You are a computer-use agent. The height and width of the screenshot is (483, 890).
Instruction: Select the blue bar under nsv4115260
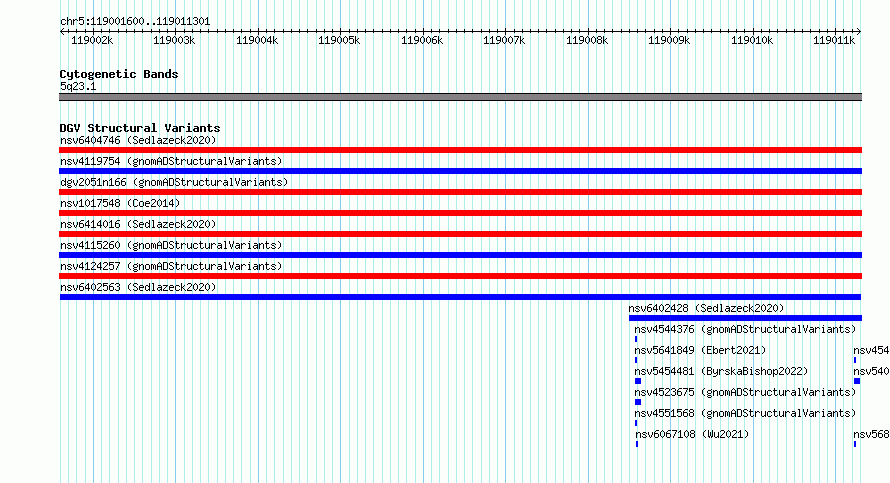click(460, 255)
